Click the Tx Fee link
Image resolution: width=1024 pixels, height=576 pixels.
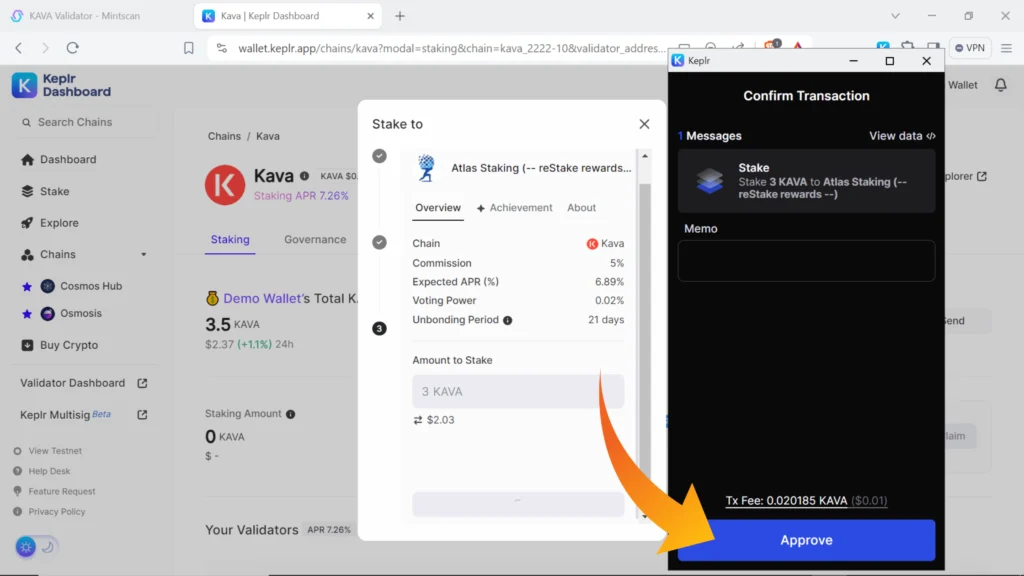coord(806,501)
